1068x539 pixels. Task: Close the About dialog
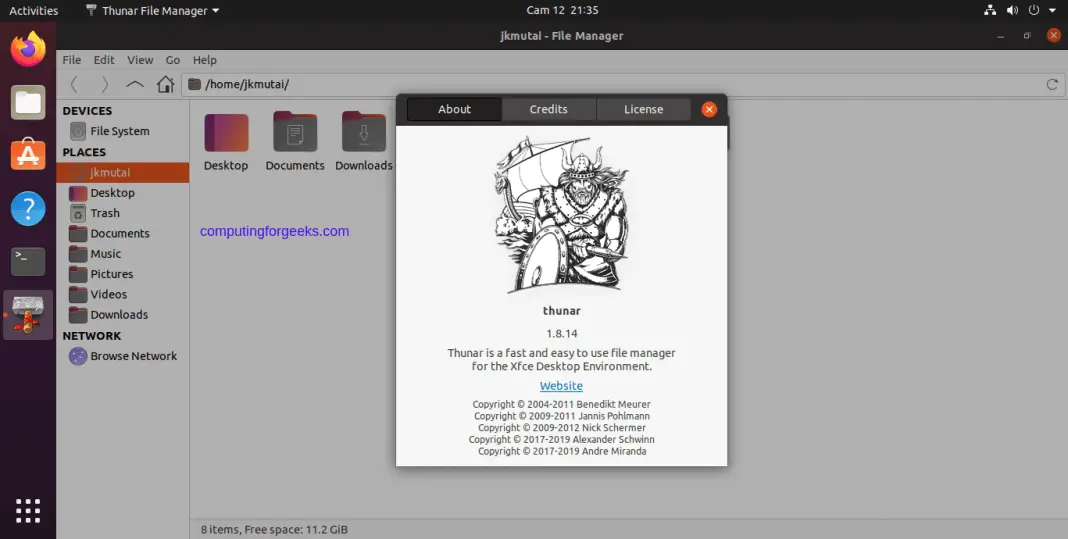[x=709, y=109]
